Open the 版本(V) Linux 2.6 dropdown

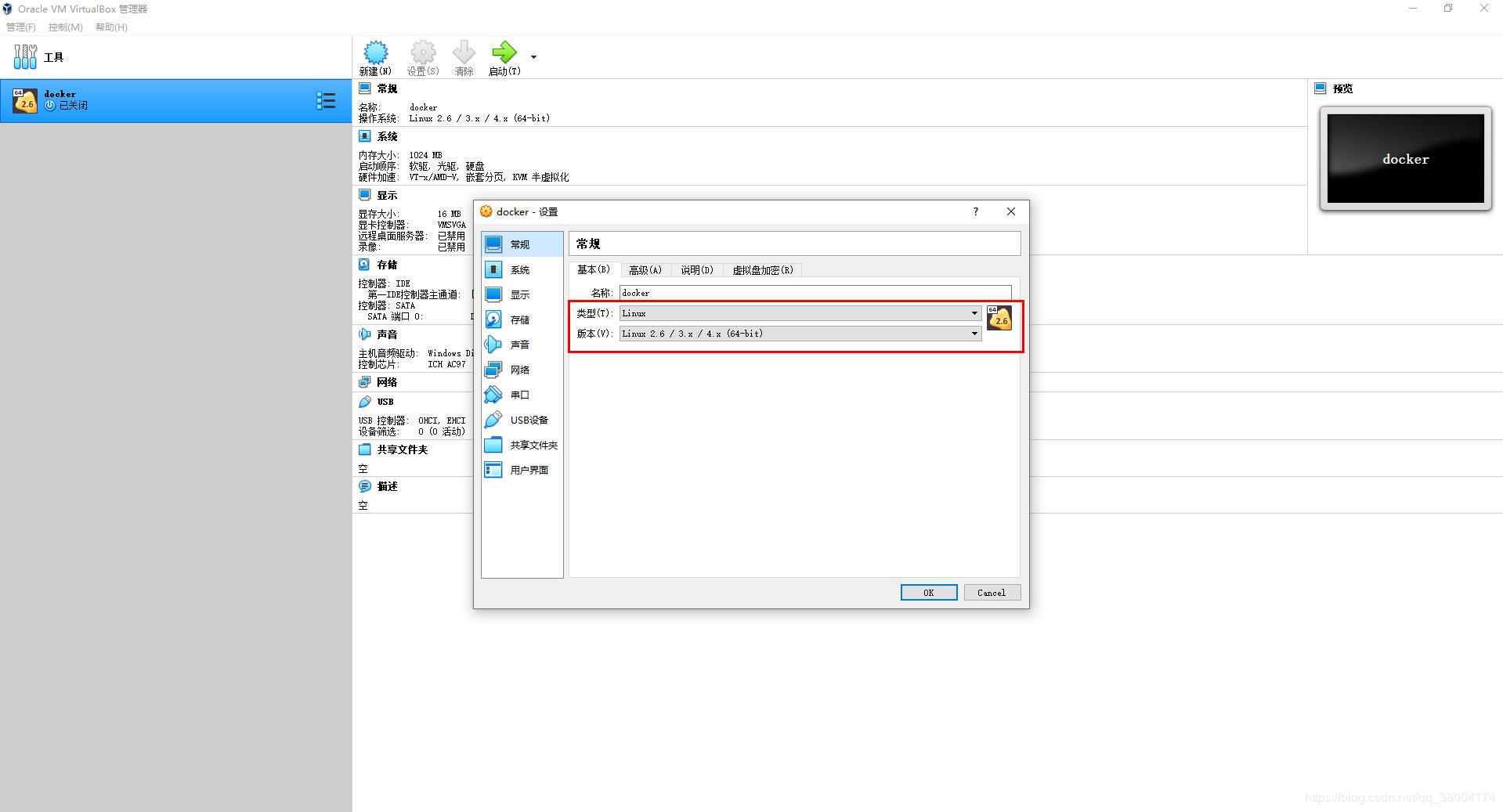(800, 334)
